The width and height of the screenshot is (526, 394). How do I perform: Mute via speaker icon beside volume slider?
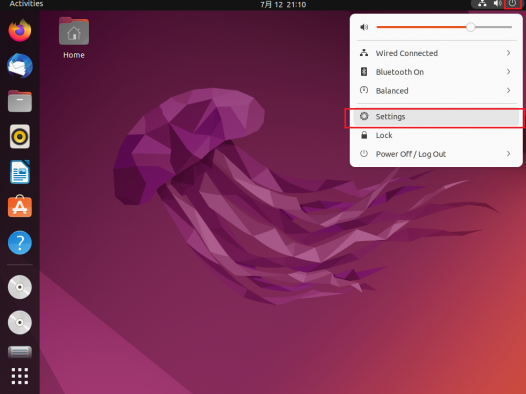point(364,27)
